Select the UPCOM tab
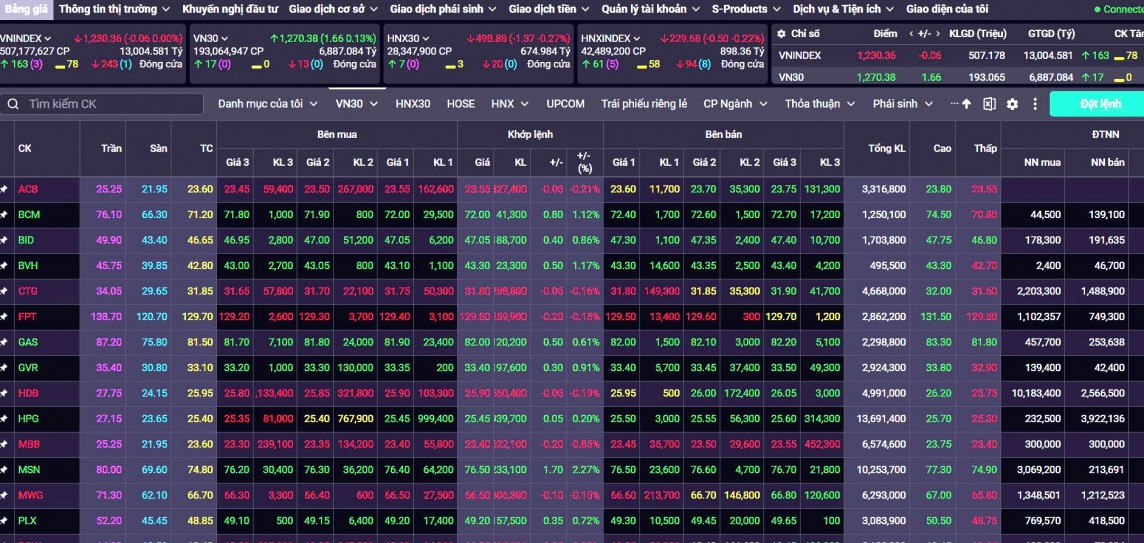Screen dimensions: 1144x543 pyautogui.click(x=565, y=104)
